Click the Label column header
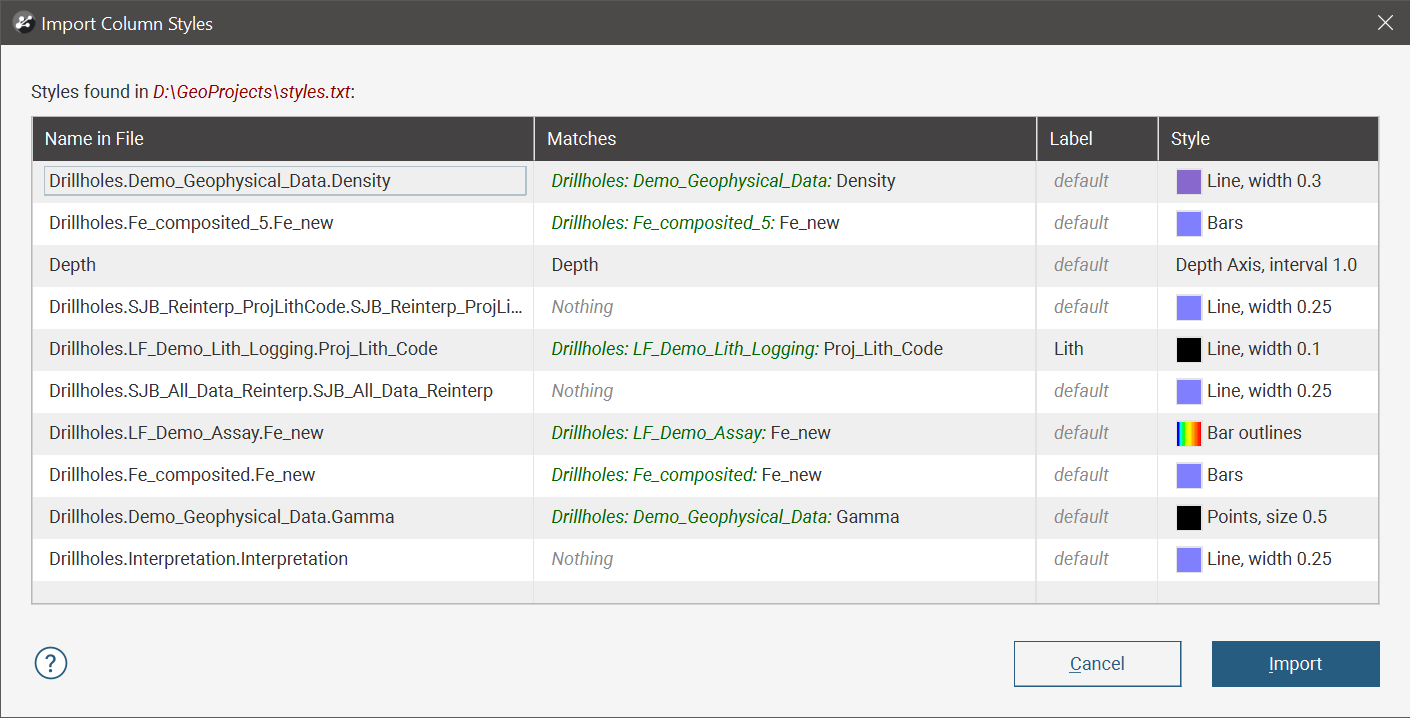This screenshot has height=718, width=1410. coord(1096,139)
